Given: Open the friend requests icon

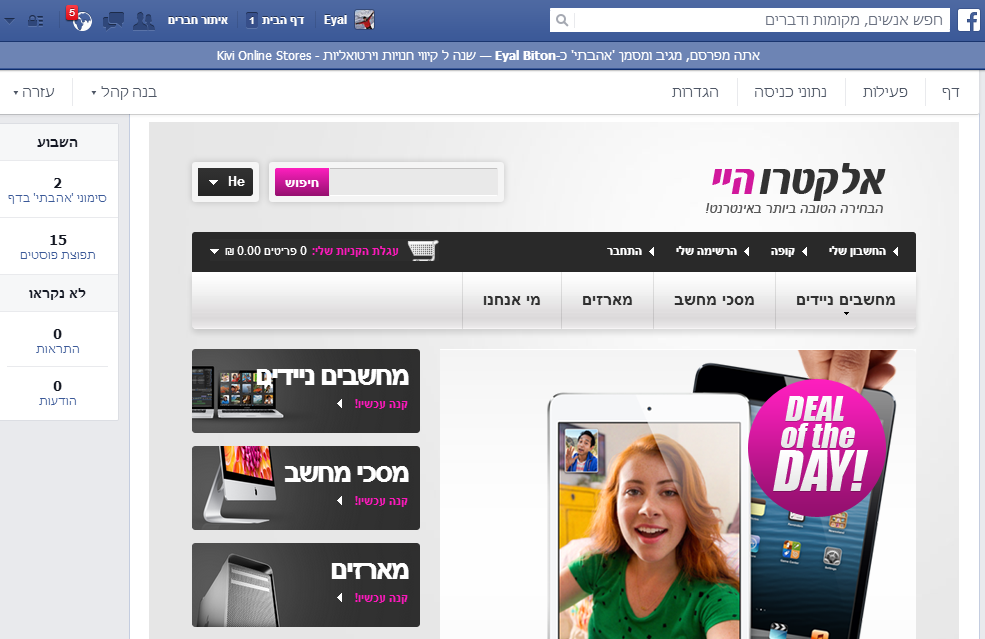Looking at the screenshot, I should (x=144, y=21).
